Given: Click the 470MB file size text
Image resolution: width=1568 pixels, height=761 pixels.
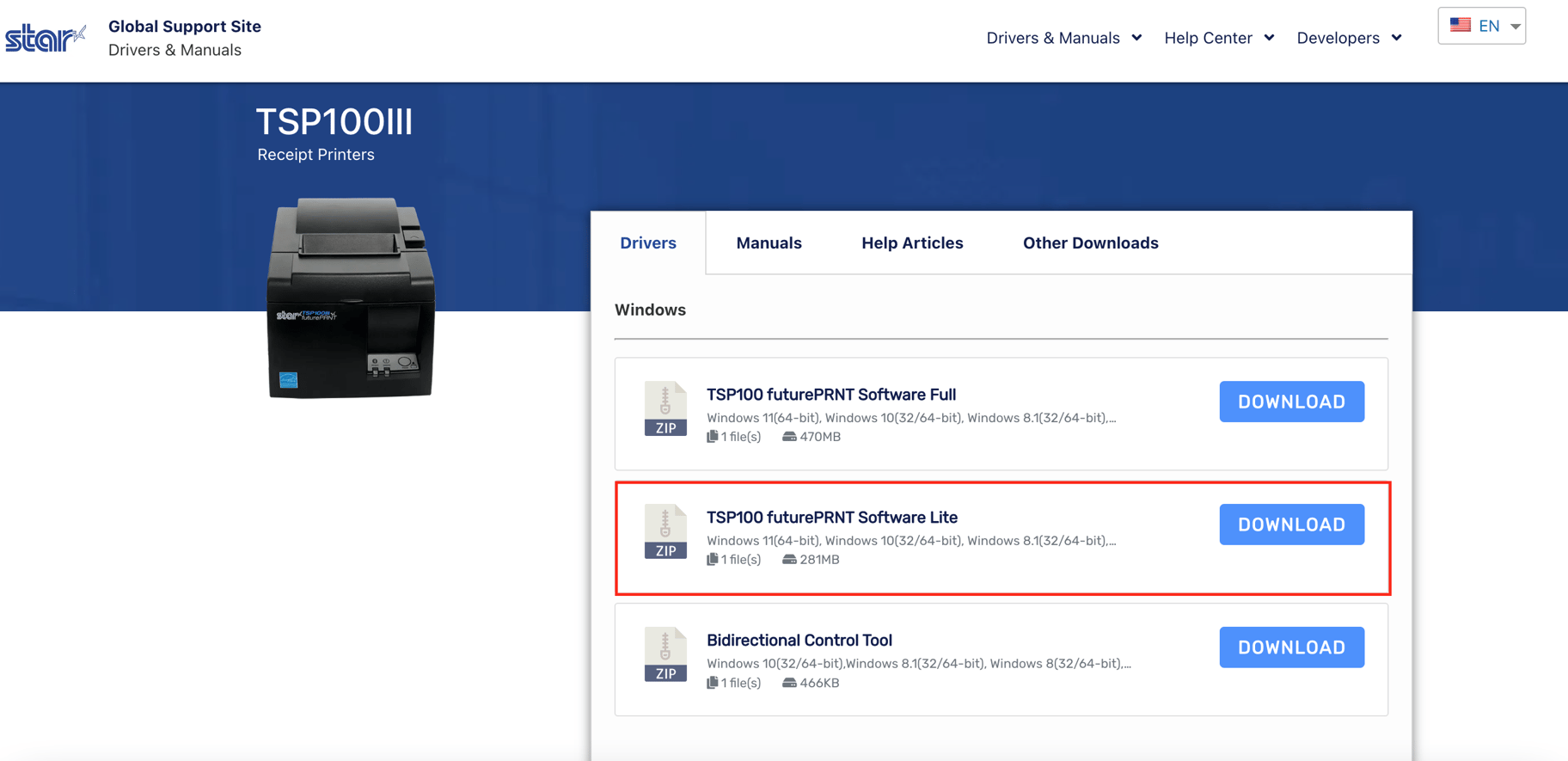Looking at the screenshot, I should point(820,437).
